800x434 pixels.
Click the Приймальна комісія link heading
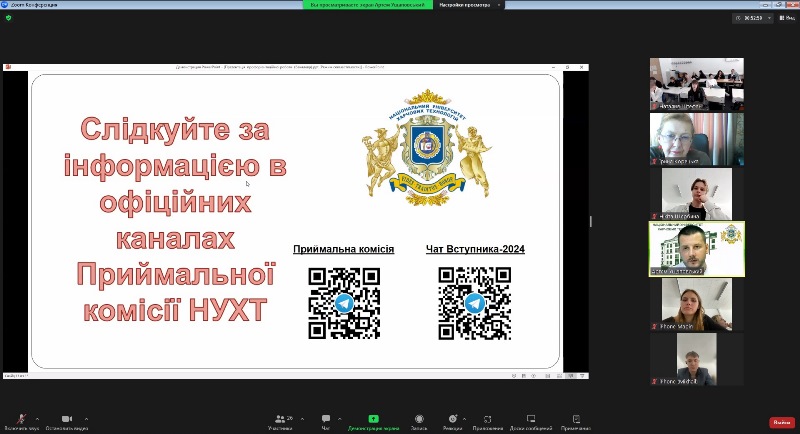343,249
